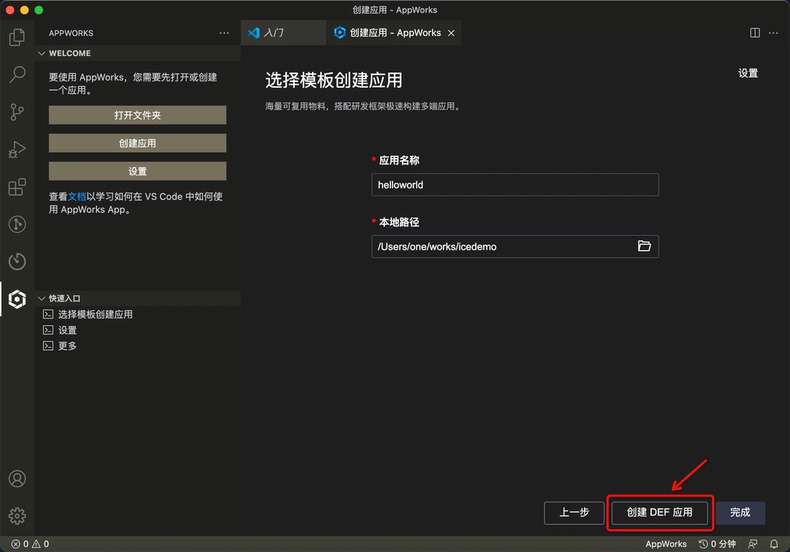This screenshot has height=552, width=790.
Task: Click the 选择模板创建应用 page heading
Action: [334, 80]
